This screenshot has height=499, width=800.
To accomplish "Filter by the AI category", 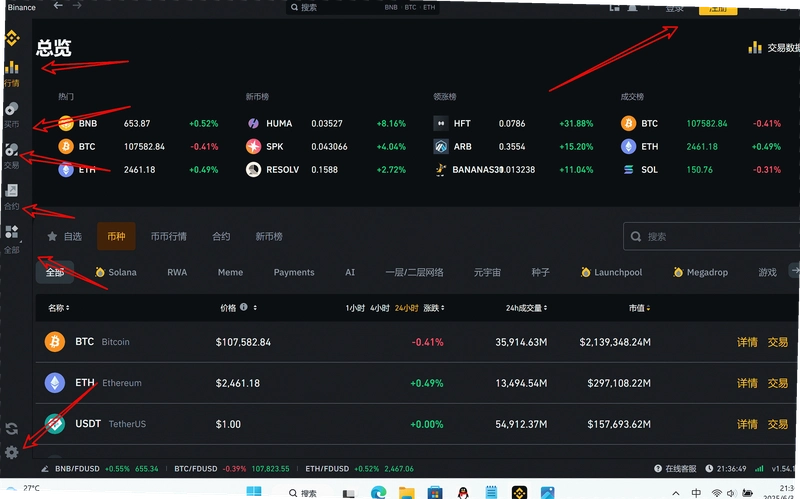I will coord(349,272).
